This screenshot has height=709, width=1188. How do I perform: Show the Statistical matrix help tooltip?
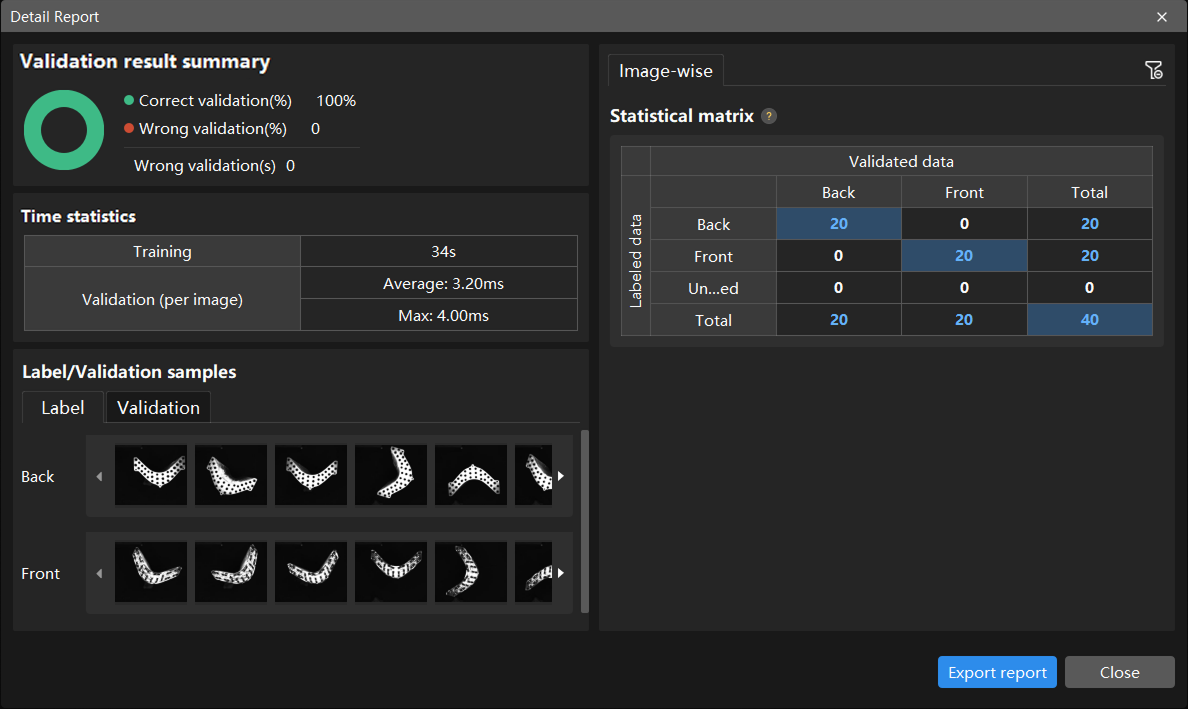(x=768, y=116)
